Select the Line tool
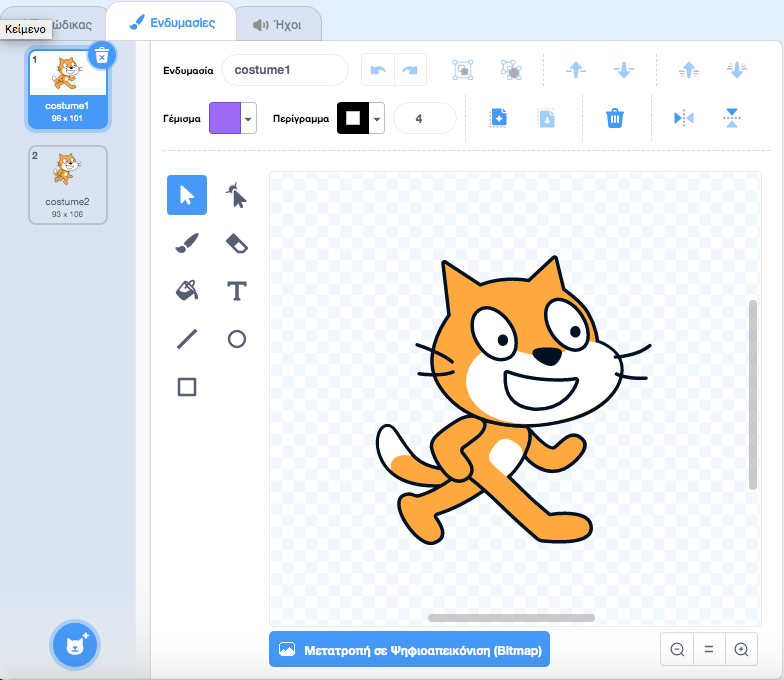The image size is (784, 680). pos(187,339)
